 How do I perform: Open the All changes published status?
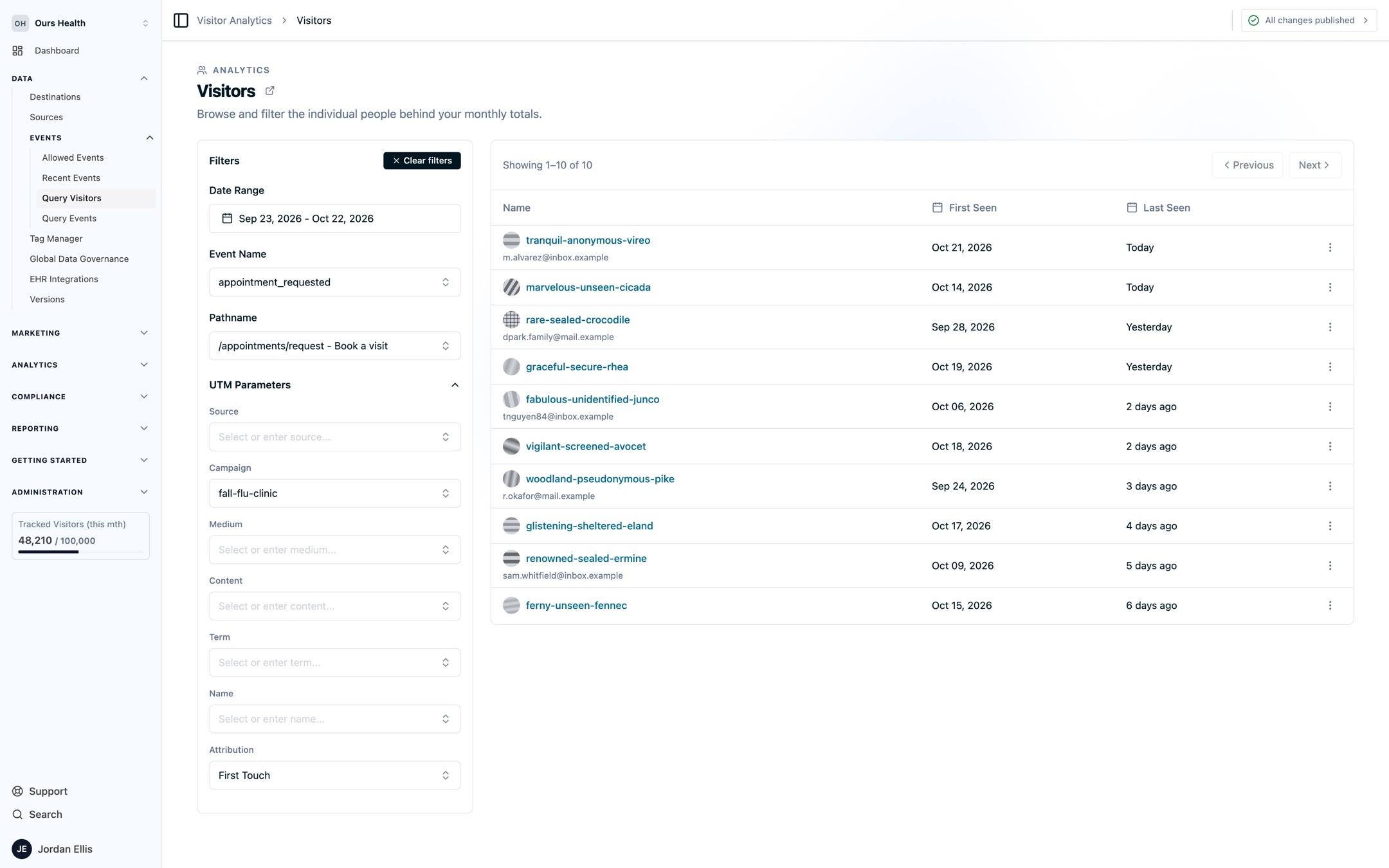pos(1309,21)
